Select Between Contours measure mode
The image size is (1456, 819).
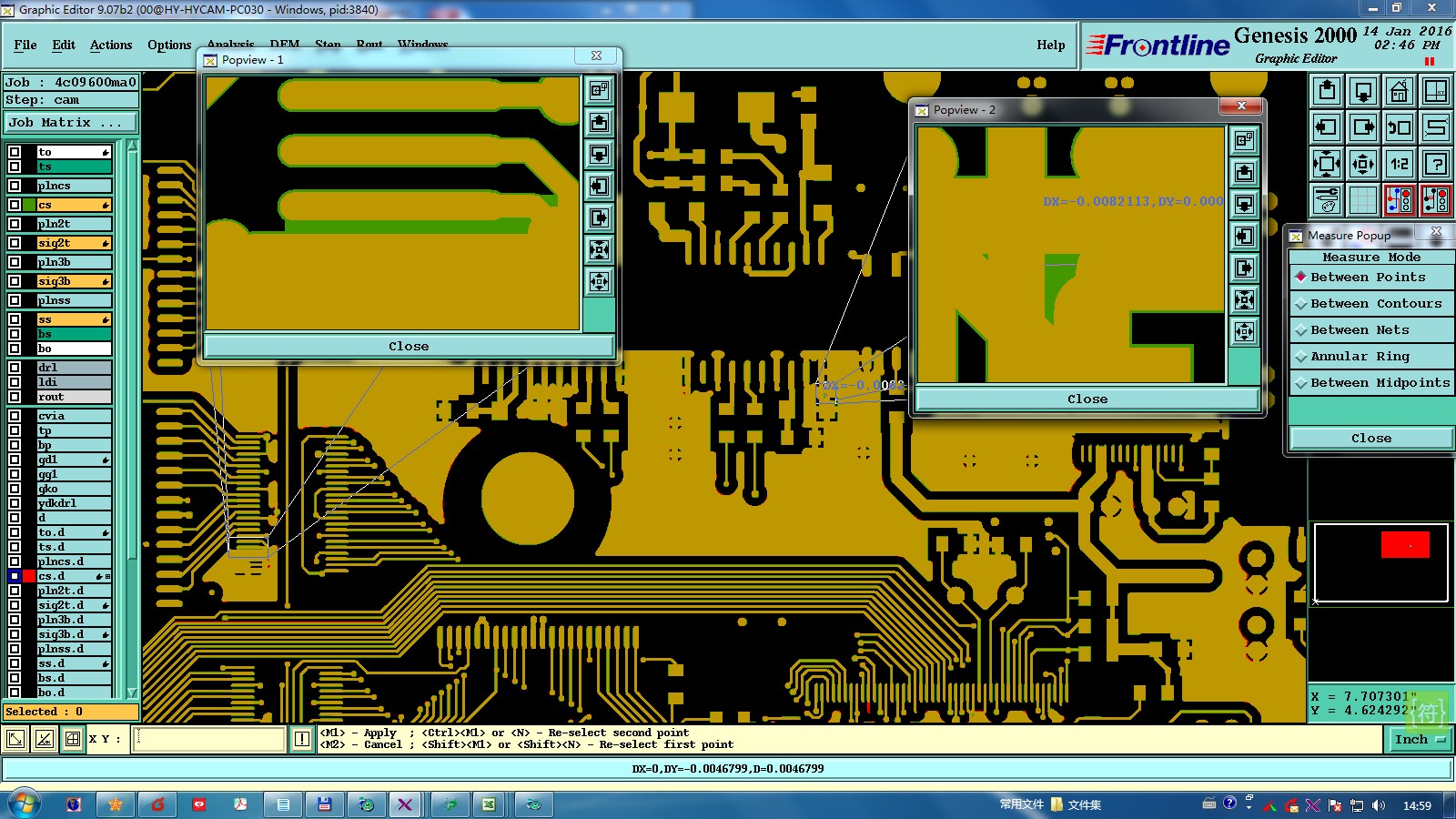[1371, 304]
